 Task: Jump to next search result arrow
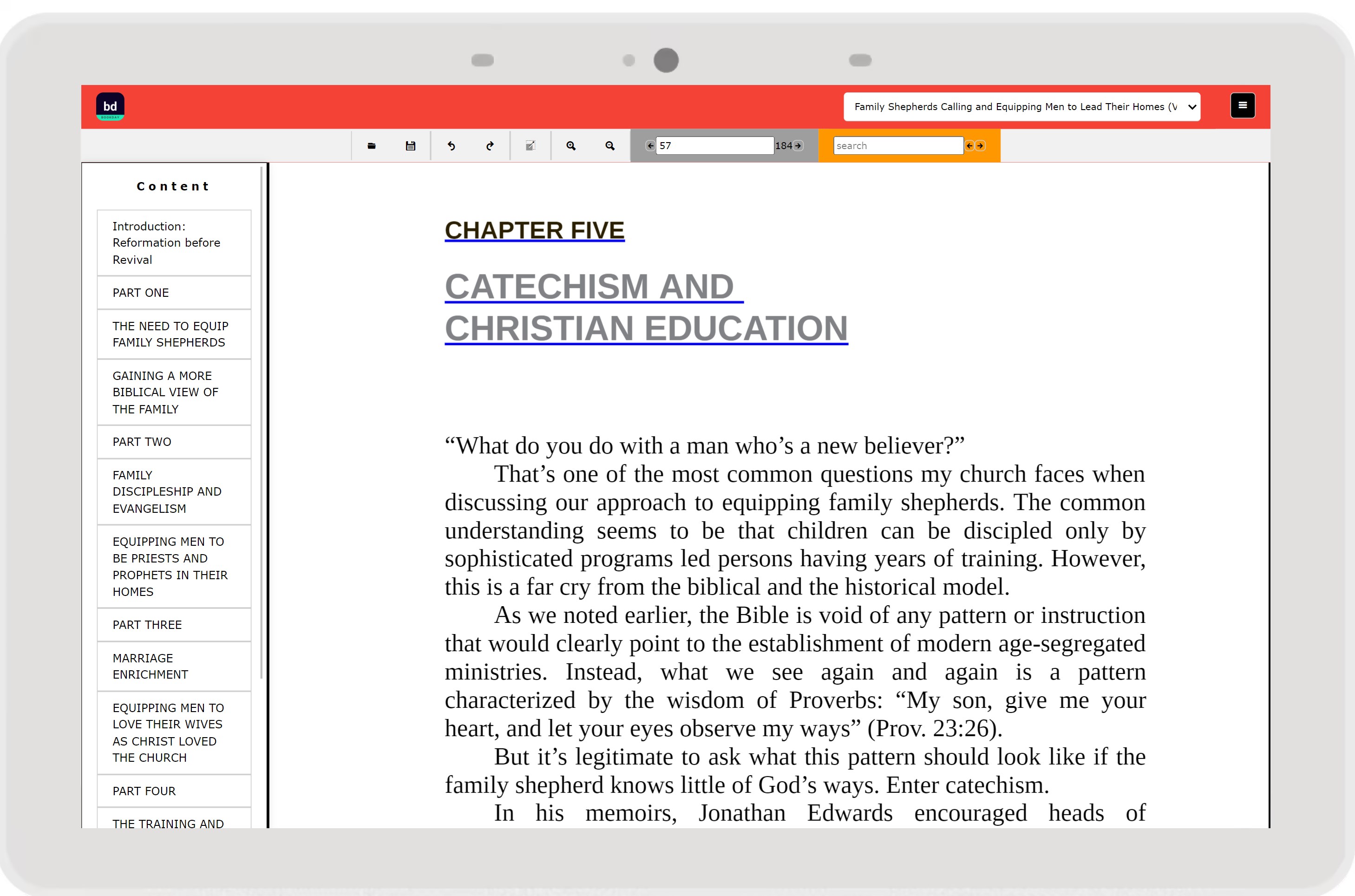(x=980, y=146)
